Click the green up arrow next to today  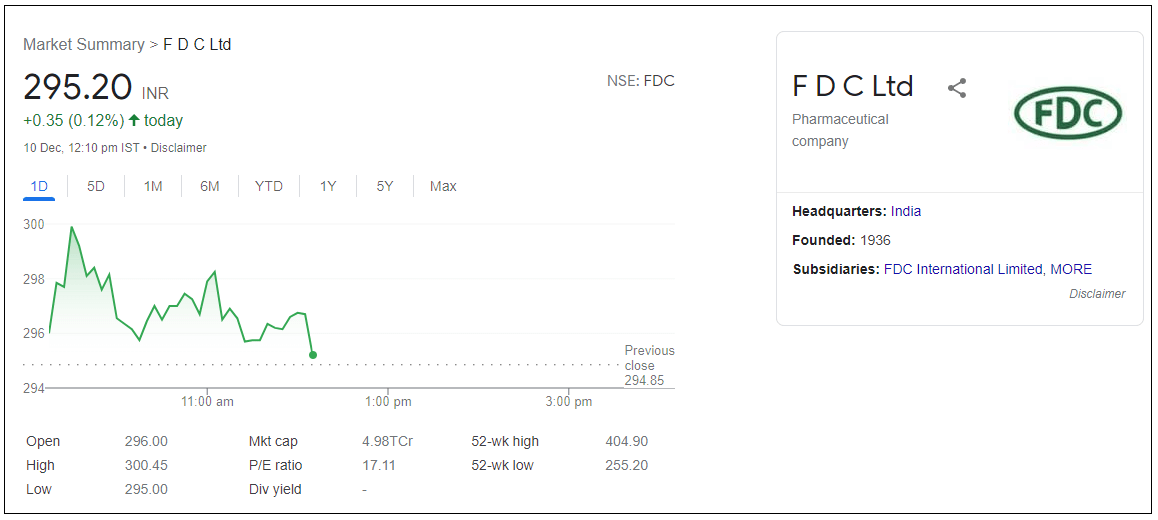coord(134,121)
